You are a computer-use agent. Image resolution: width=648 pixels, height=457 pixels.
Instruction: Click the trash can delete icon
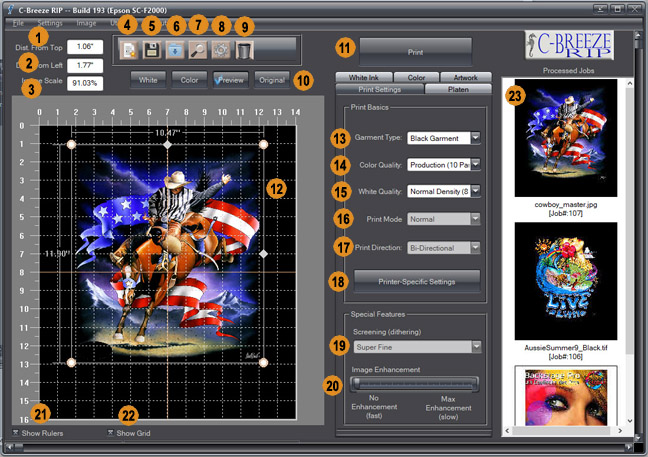point(244,50)
